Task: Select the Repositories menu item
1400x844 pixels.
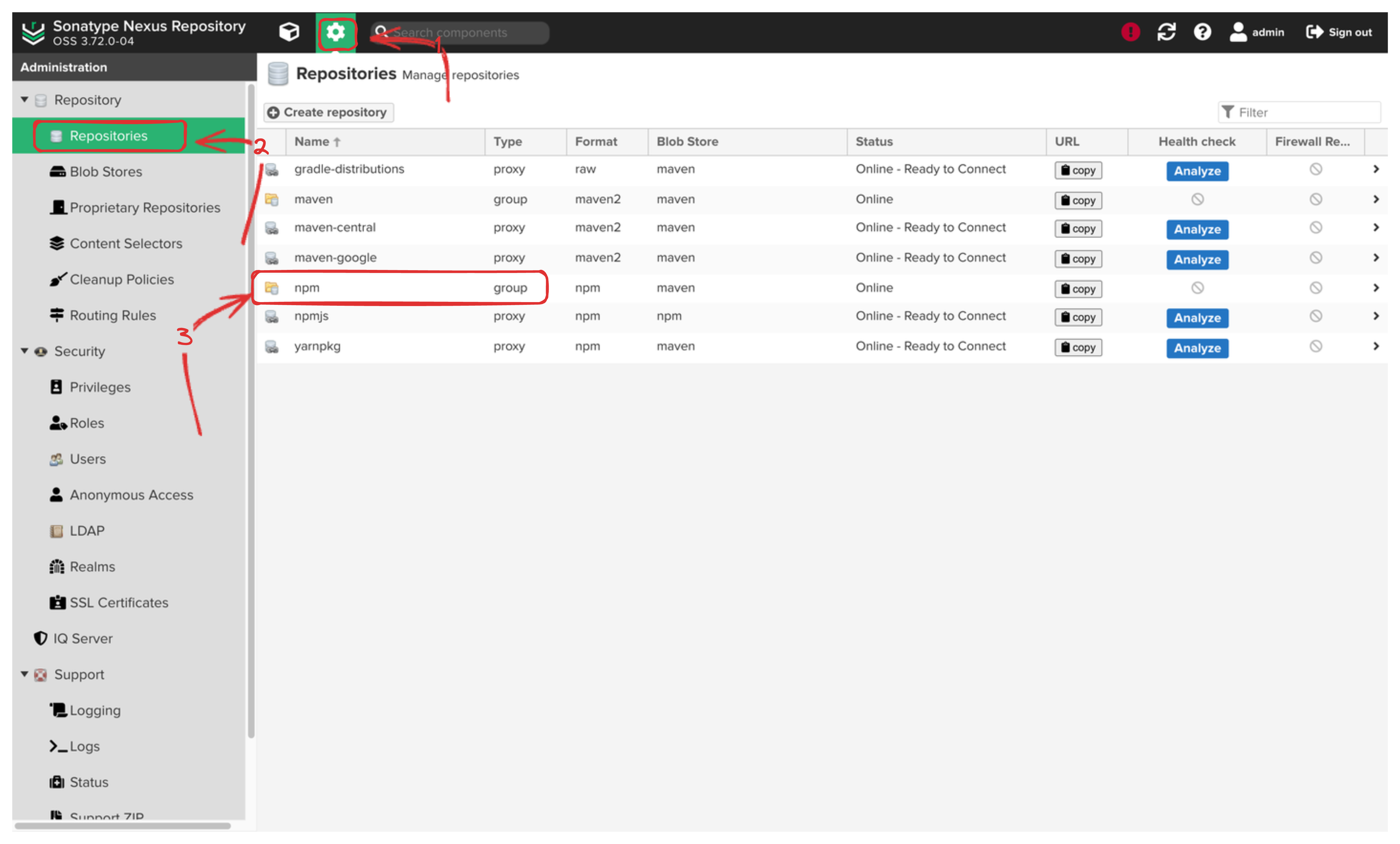Action: coord(108,135)
